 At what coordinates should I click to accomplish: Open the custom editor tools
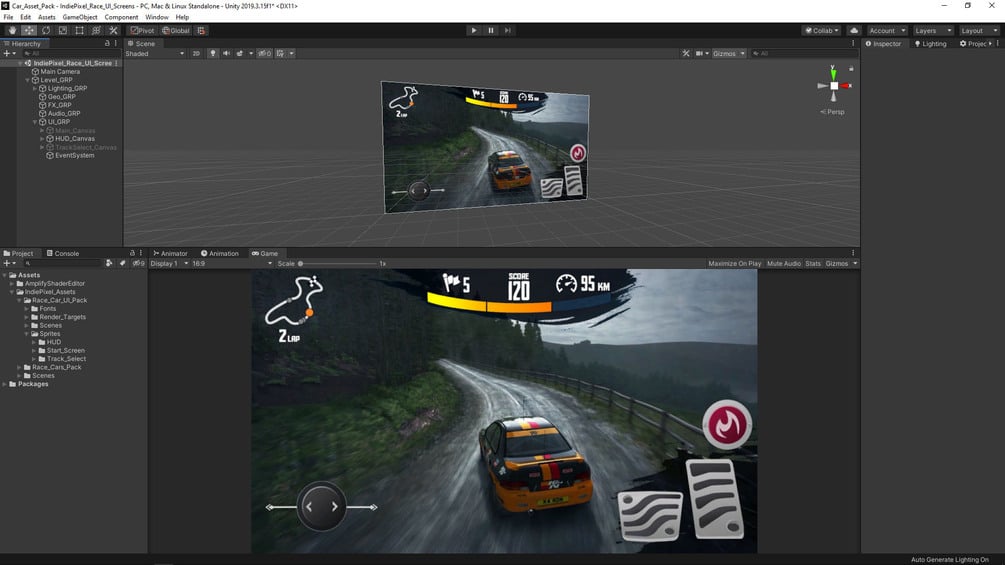113,30
